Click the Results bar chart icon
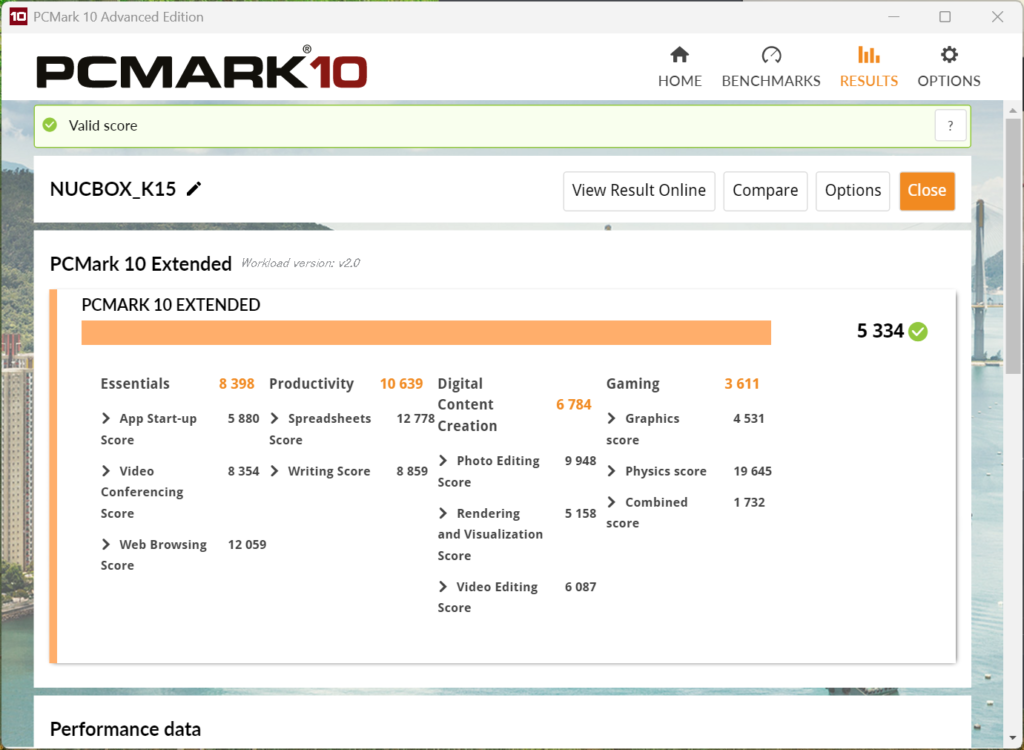The width and height of the screenshot is (1024, 750). coord(869,55)
